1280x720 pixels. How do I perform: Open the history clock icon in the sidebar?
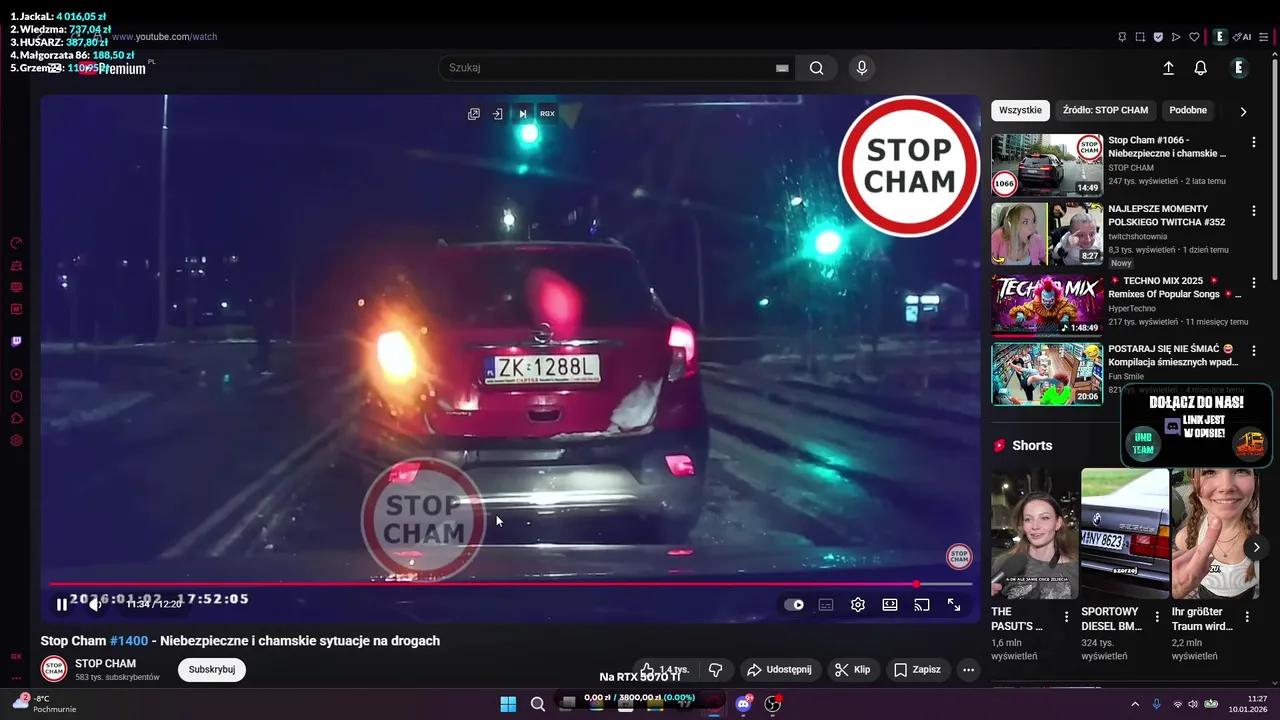pyautogui.click(x=16, y=397)
